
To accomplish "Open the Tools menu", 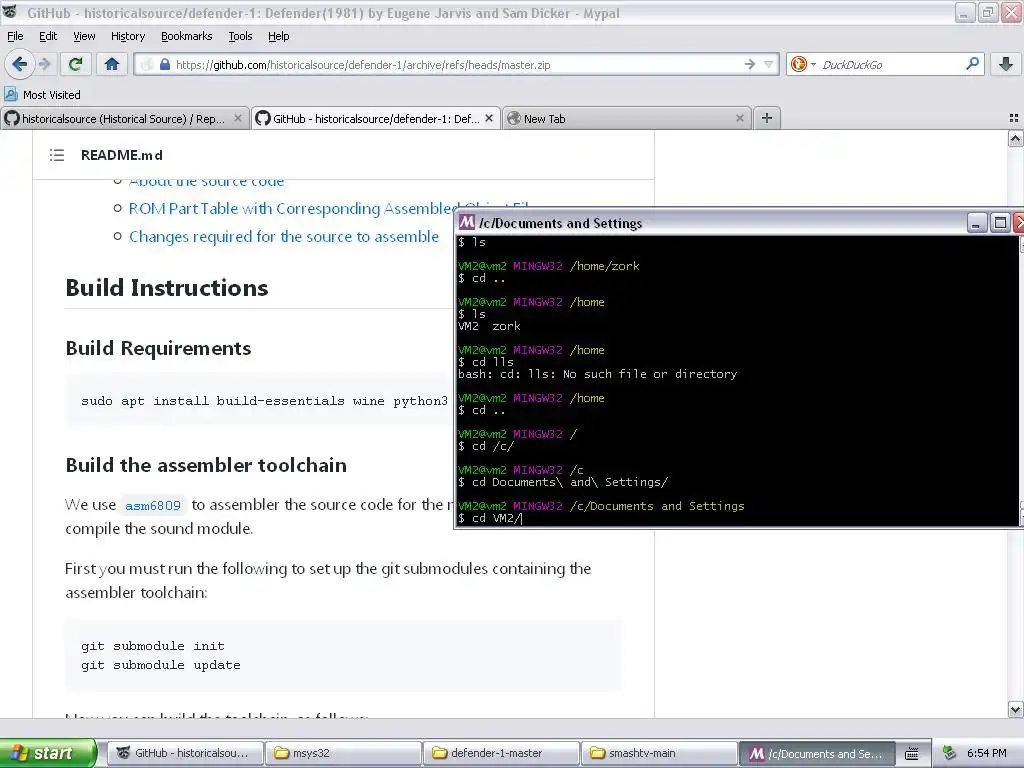I will pyautogui.click(x=240, y=36).
